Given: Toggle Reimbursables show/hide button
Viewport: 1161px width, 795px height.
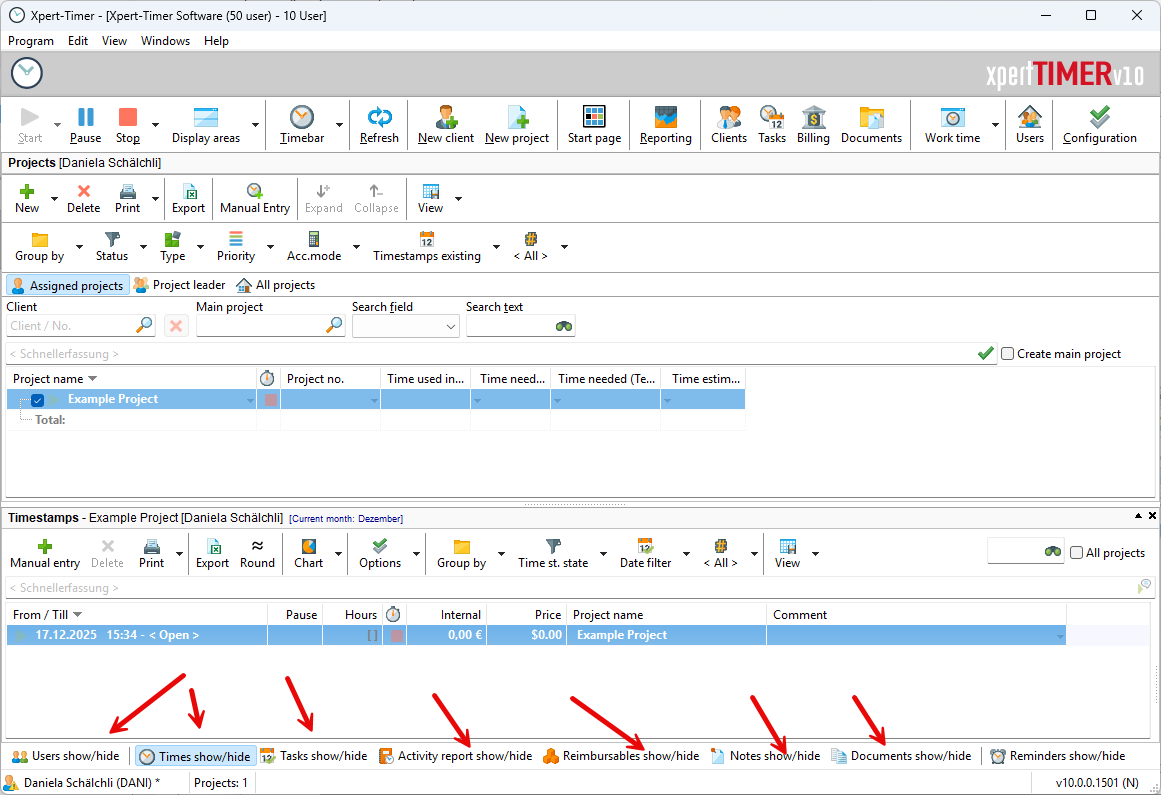Looking at the screenshot, I should tap(621, 757).
